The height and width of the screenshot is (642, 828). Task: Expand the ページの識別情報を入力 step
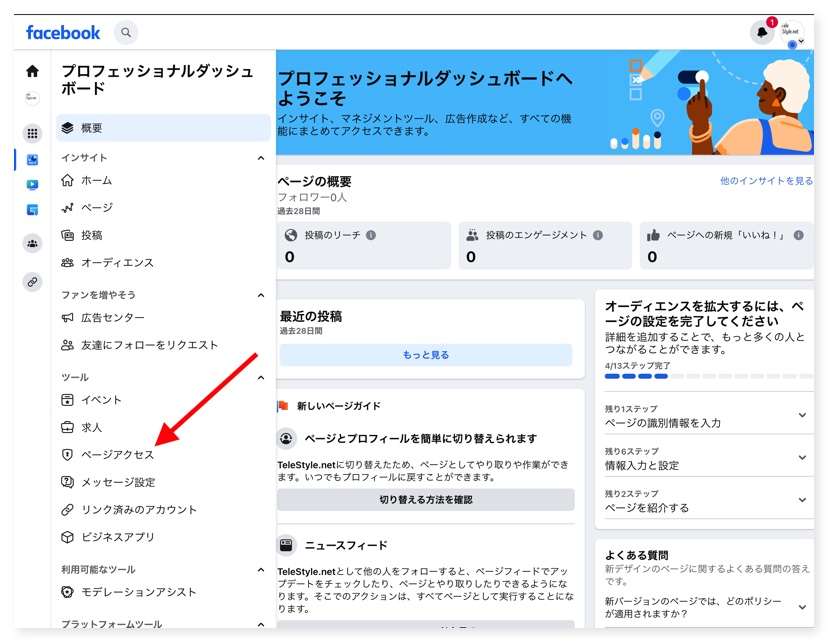point(802,416)
